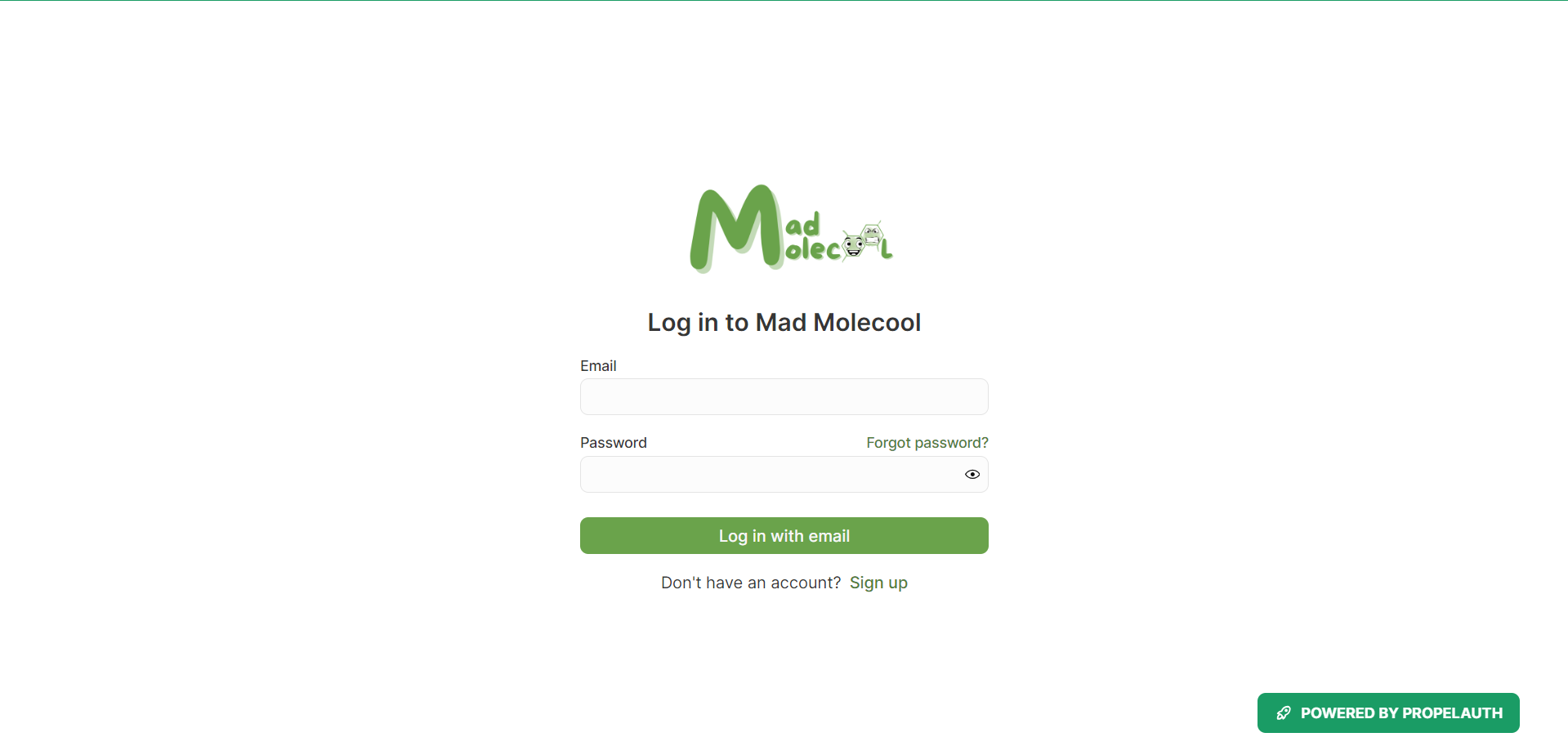Click the Email field label
This screenshot has width=1568, height=755.
598,366
